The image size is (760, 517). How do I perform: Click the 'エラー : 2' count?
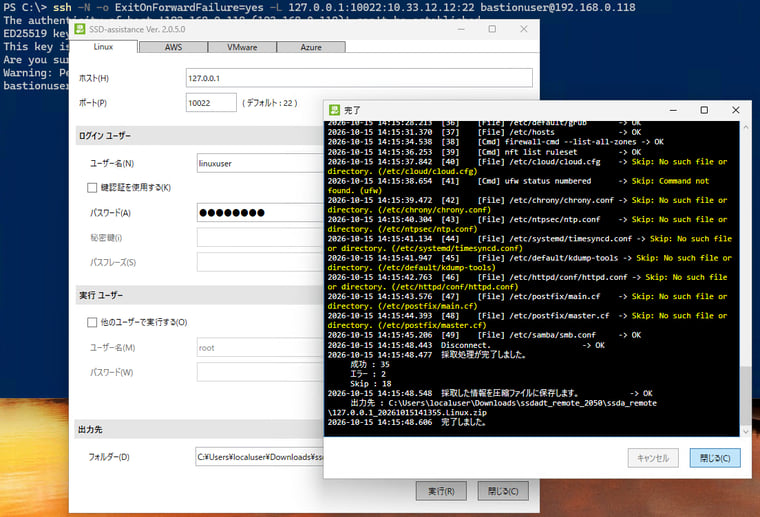[x=368, y=374]
